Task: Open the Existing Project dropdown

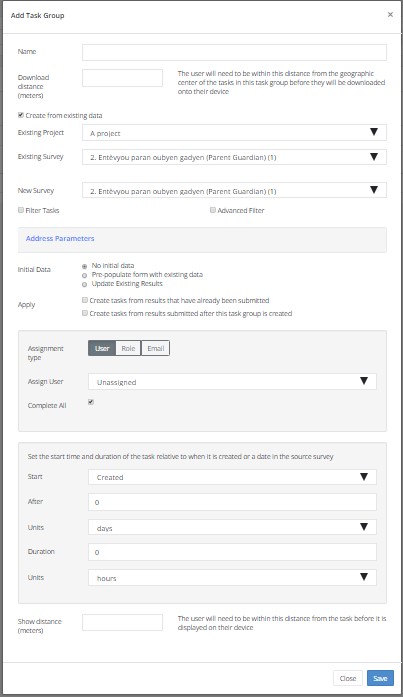Action: point(234,132)
